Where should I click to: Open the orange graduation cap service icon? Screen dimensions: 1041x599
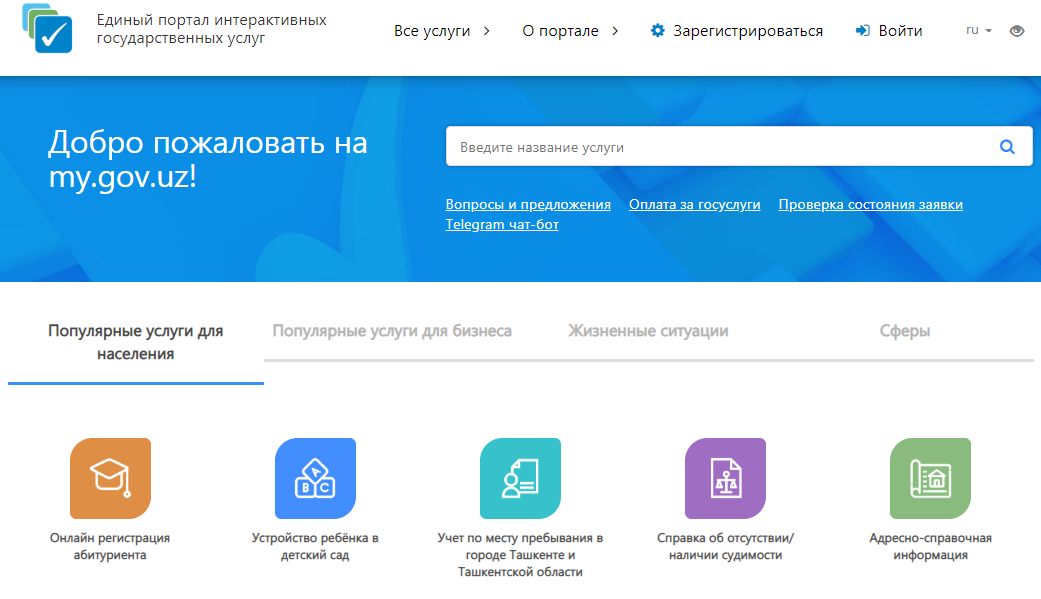(x=111, y=478)
